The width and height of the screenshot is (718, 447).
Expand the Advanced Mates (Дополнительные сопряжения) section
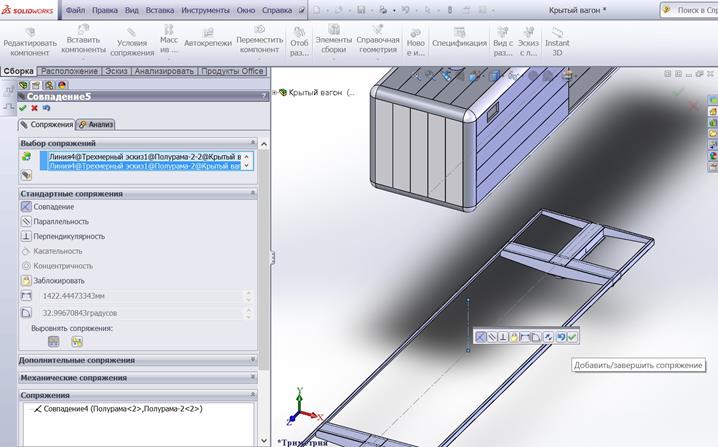[76, 360]
